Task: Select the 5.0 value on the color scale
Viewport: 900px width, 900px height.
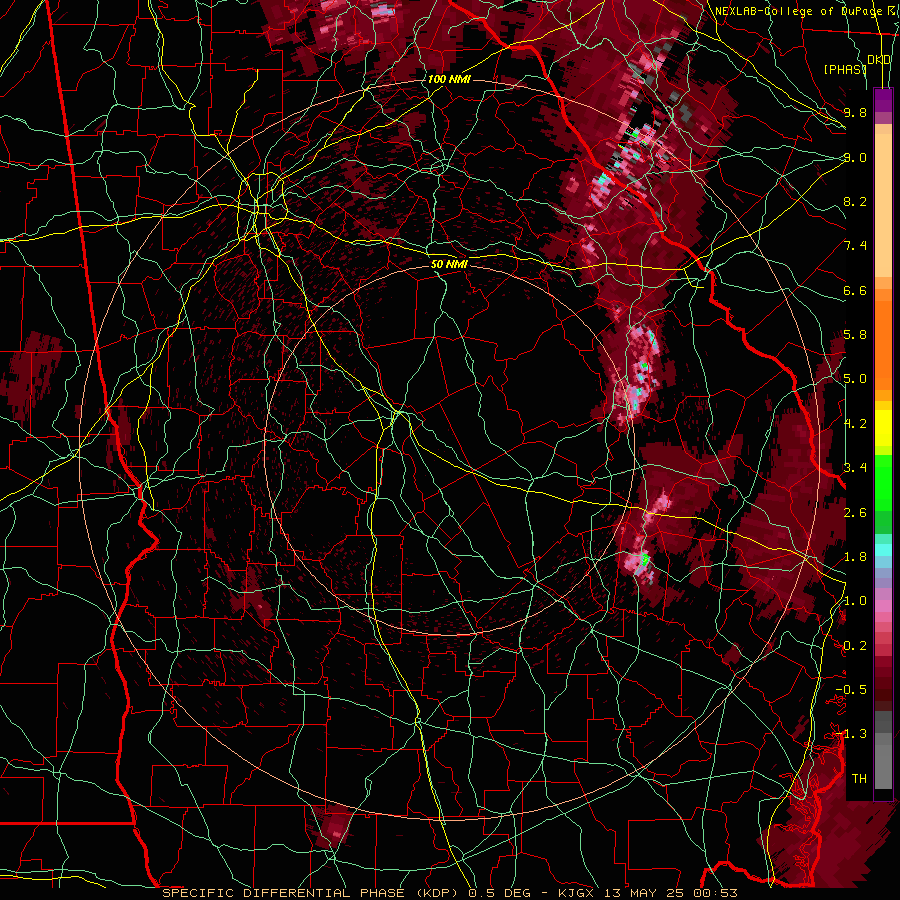Action: coord(855,379)
